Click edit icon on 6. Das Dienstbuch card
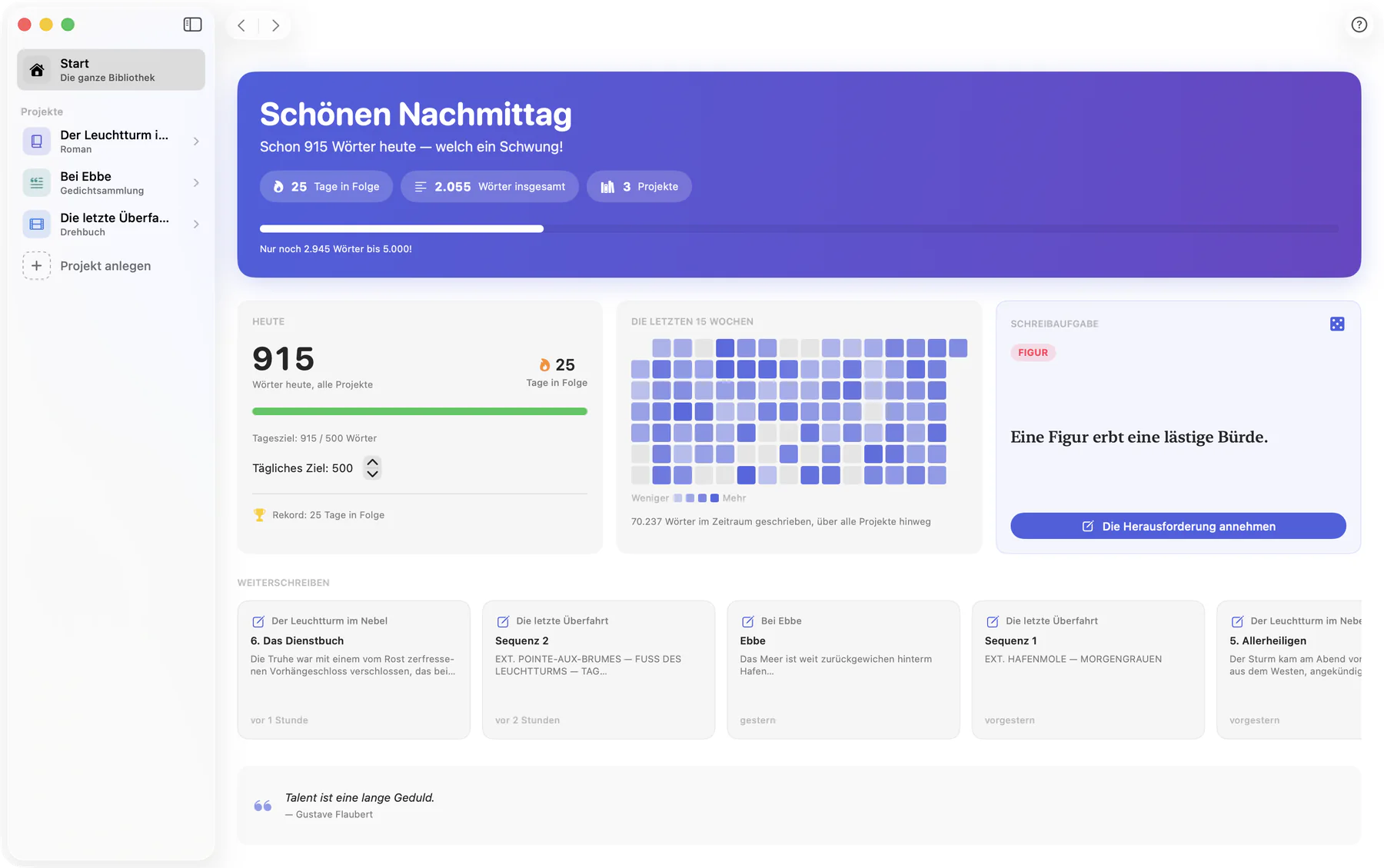 [258, 621]
